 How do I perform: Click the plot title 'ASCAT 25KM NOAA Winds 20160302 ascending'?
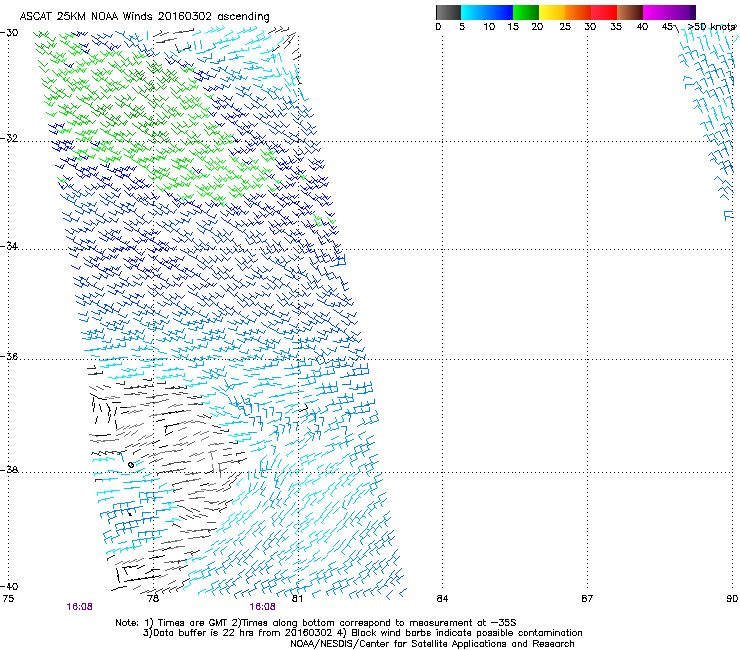tap(144, 17)
